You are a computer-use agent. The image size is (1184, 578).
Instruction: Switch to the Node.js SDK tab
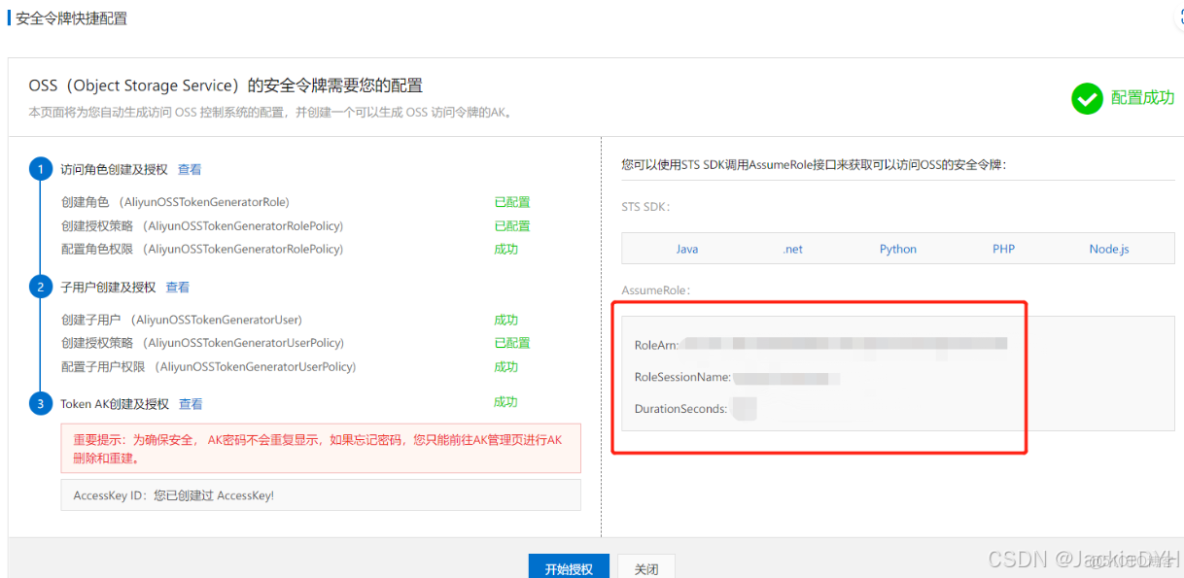1108,248
